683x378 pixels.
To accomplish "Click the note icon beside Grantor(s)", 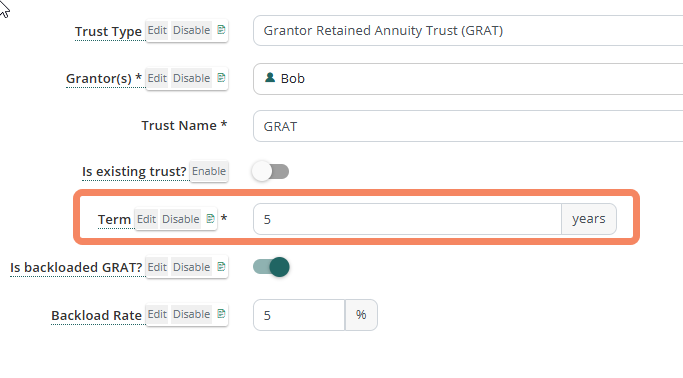I will 221,78.
